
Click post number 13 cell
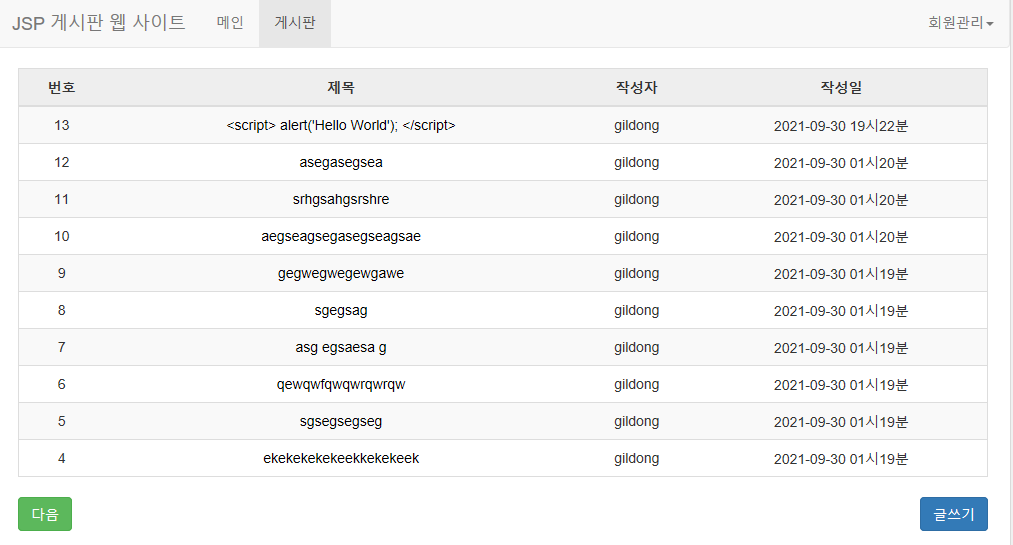pos(61,125)
